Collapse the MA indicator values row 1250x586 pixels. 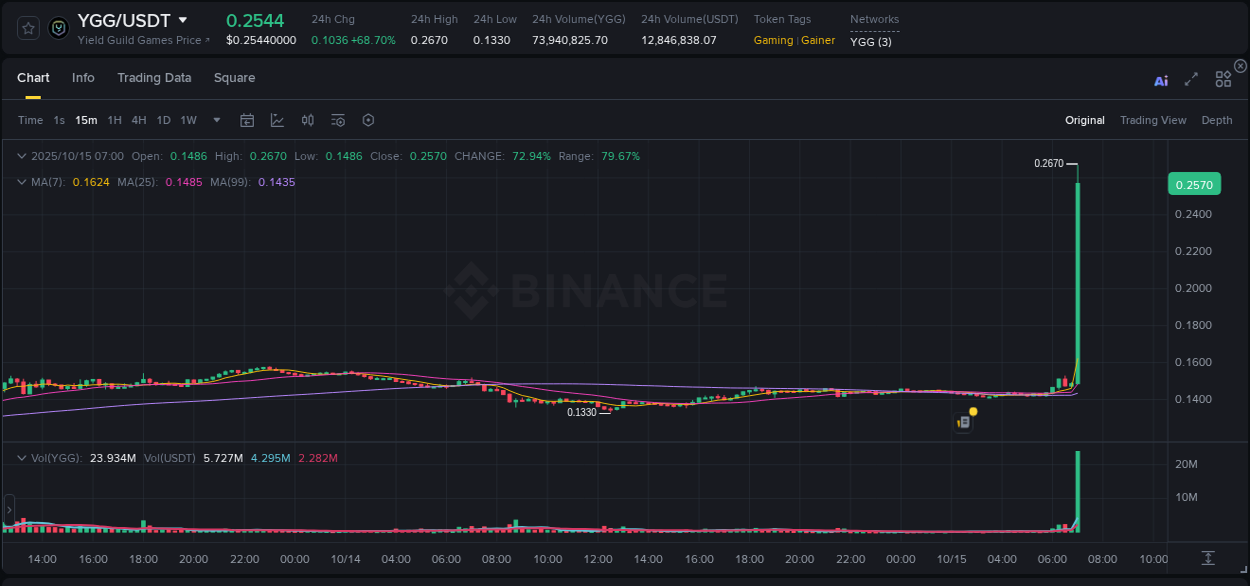tap(21, 182)
